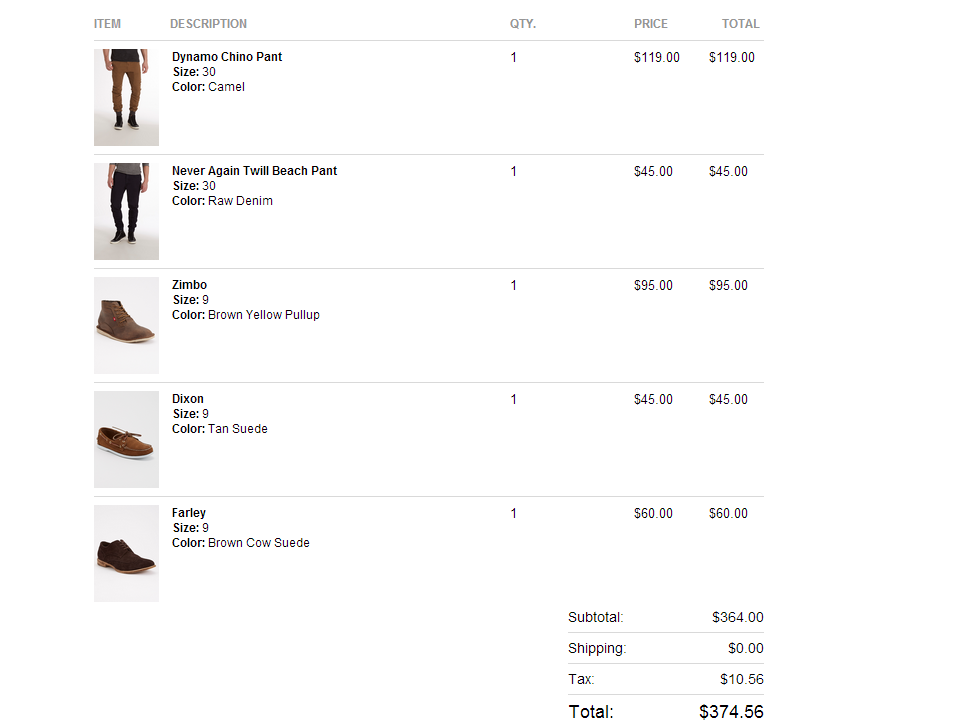Open the Zimbo boot product thumbnail
Image resolution: width=977 pixels, height=726 pixels.
(x=126, y=326)
